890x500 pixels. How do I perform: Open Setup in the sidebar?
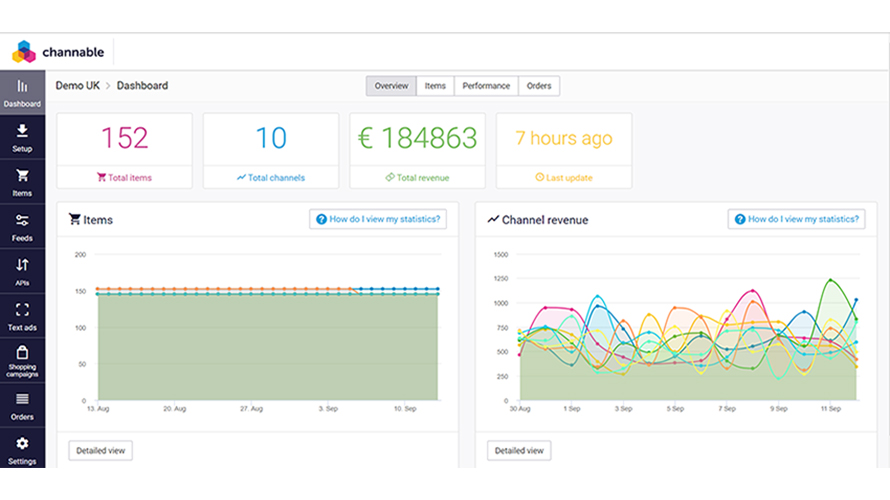pyautogui.click(x=22, y=138)
